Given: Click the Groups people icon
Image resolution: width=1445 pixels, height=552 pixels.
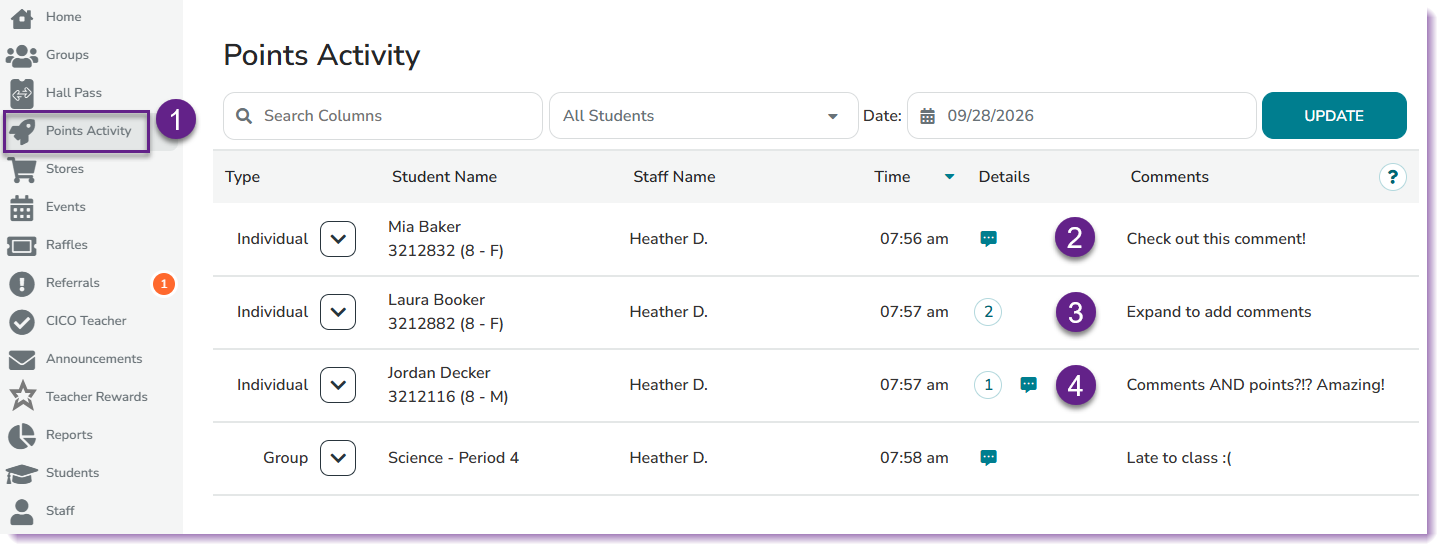Looking at the screenshot, I should [x=21, y=55].
